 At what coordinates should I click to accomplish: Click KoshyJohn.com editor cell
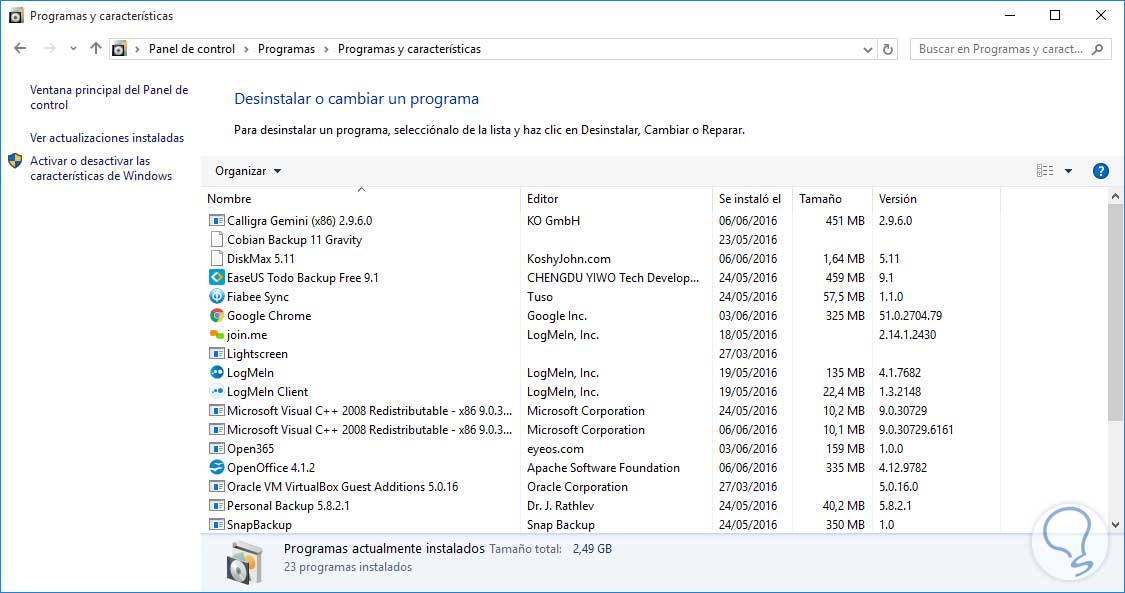[x=569, y=259]
